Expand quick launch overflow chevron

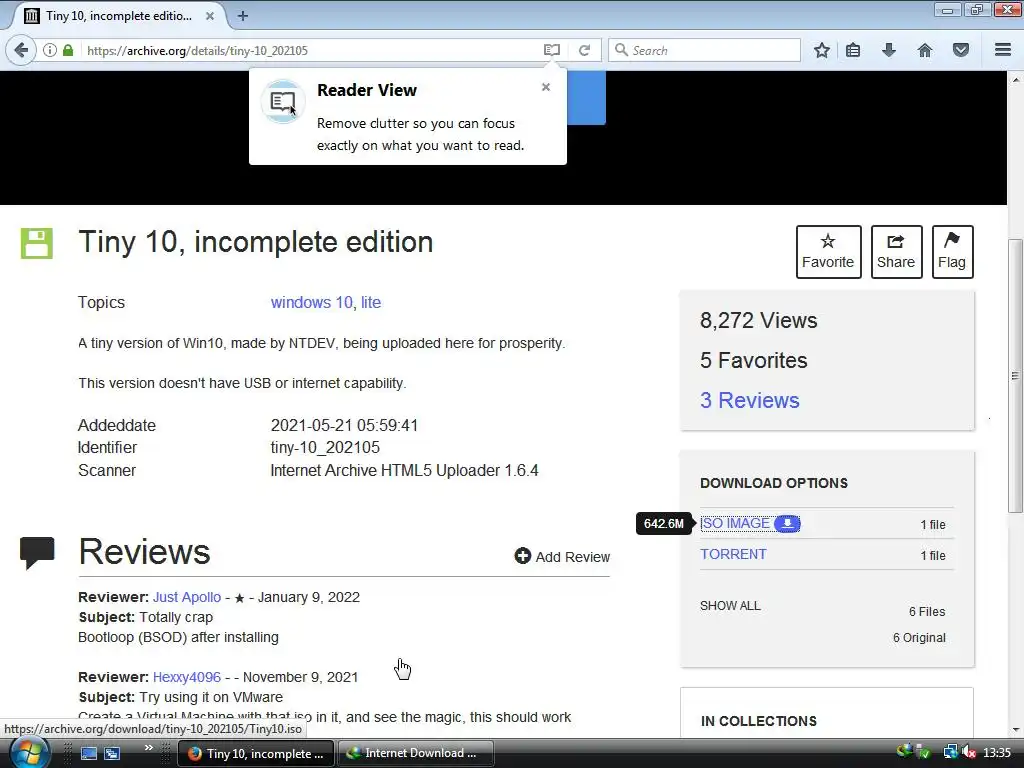[149, 747]
